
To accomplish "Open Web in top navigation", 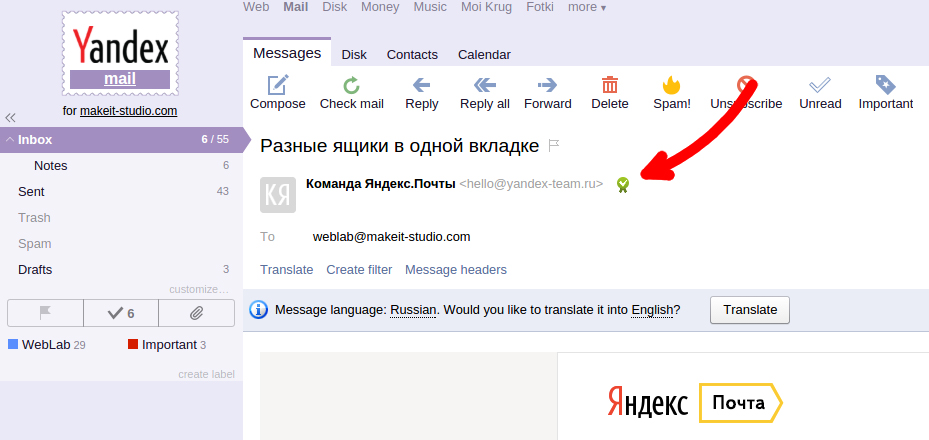I will [256, 7].
